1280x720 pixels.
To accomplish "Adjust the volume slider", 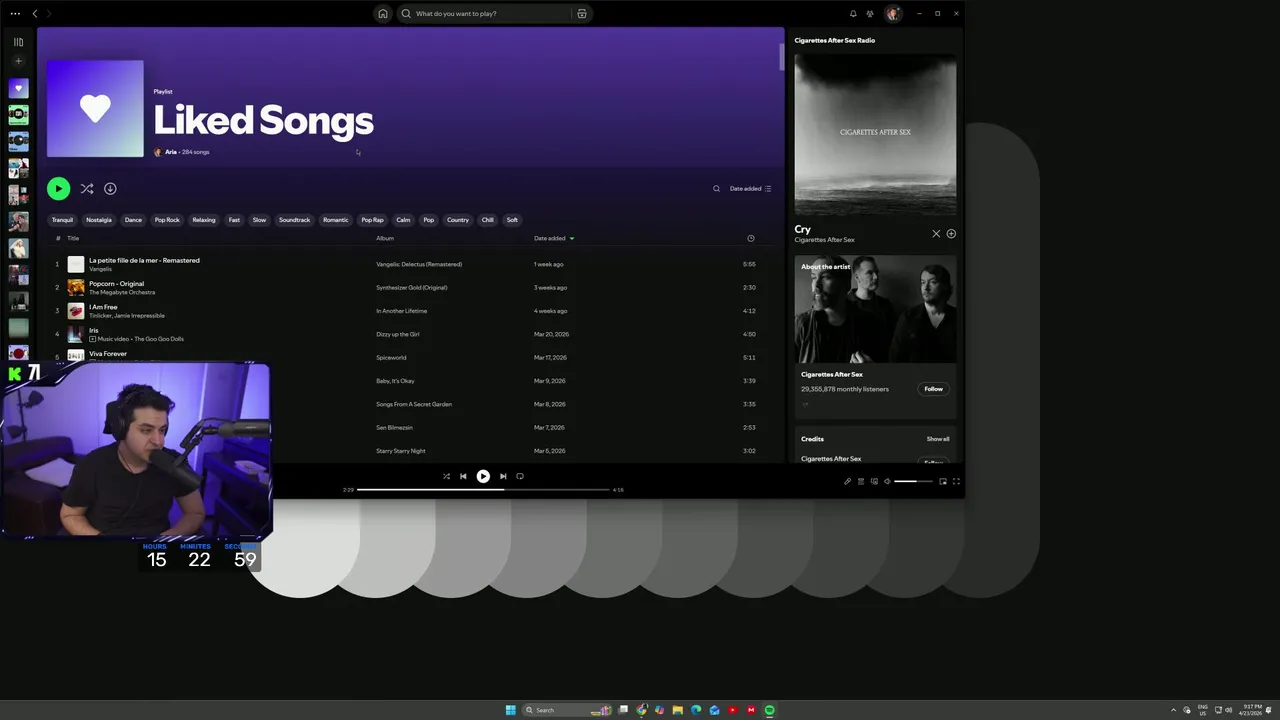I will [913, 482].
